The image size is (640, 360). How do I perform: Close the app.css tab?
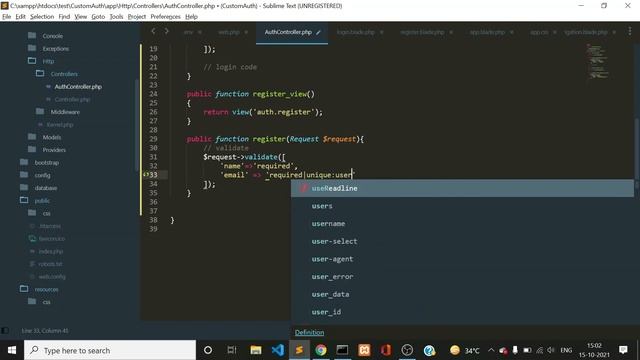554,32
